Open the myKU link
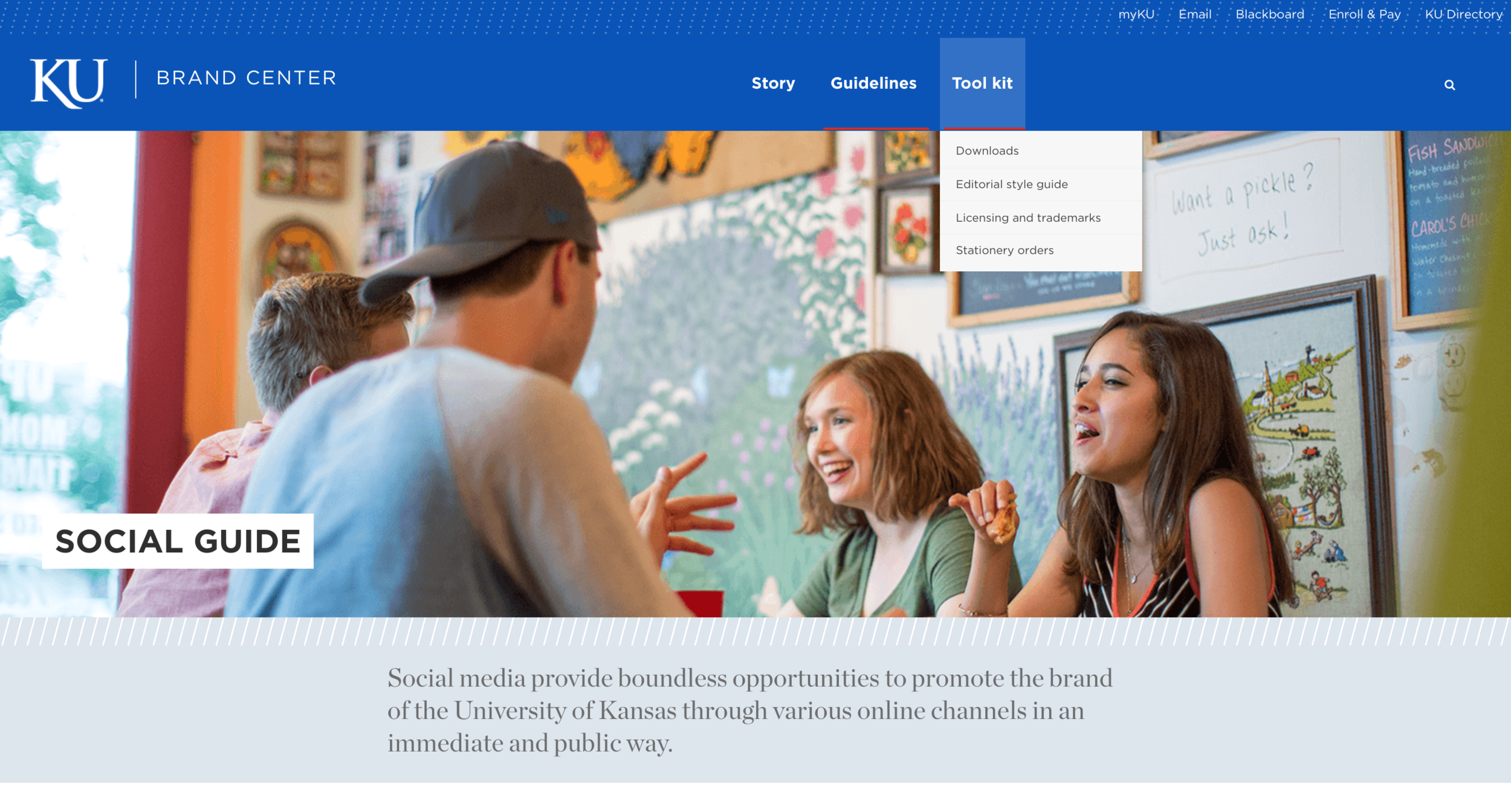The height and width of the screenshot is (812, 1511). pyautogui.click(x=1136, y=14)
